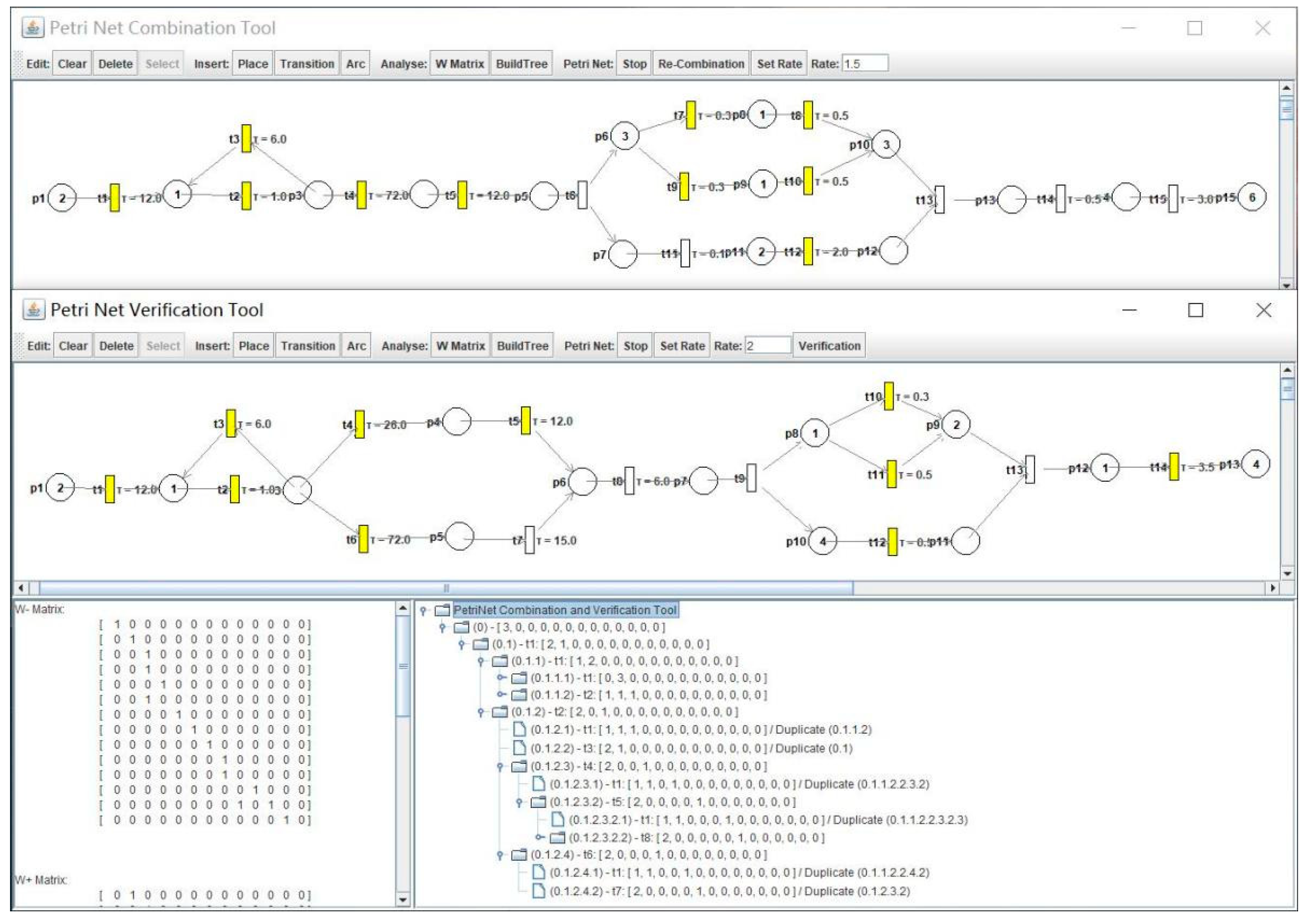The image size is (1309, 924).
Task: Expand tree node (0.1.1.1) t1
Action: pos(500,678)
